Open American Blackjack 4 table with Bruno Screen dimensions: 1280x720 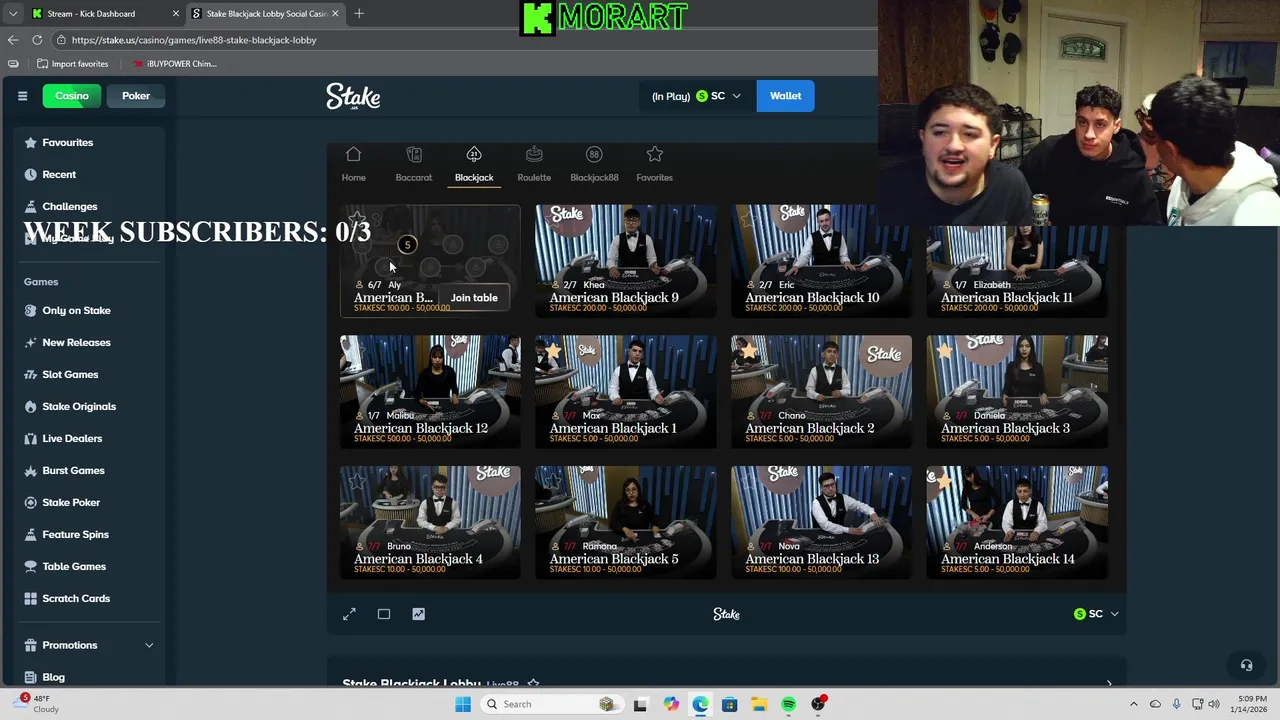430,522
